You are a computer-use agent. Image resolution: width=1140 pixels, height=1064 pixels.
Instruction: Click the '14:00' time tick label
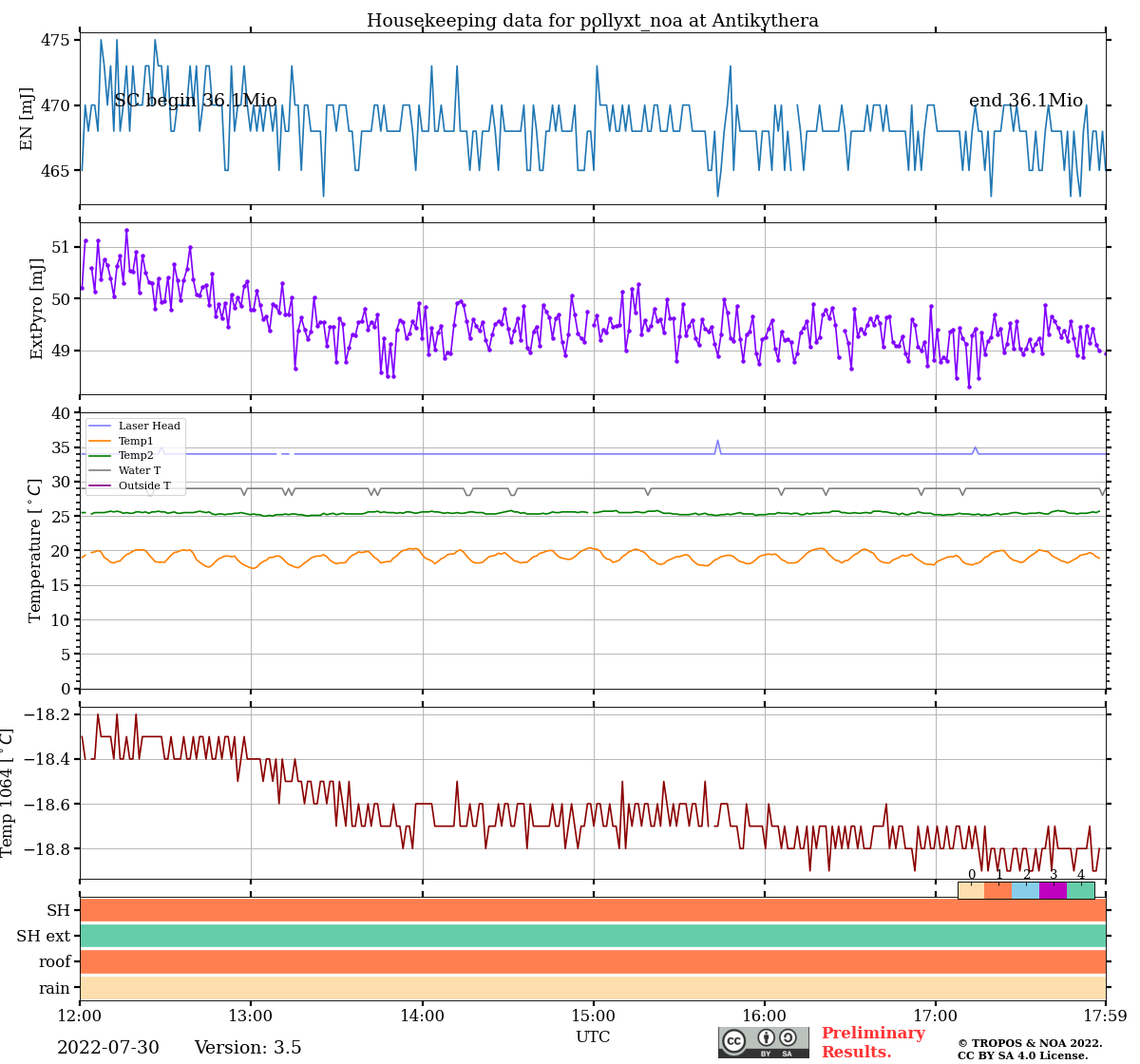pos(422,1016)
